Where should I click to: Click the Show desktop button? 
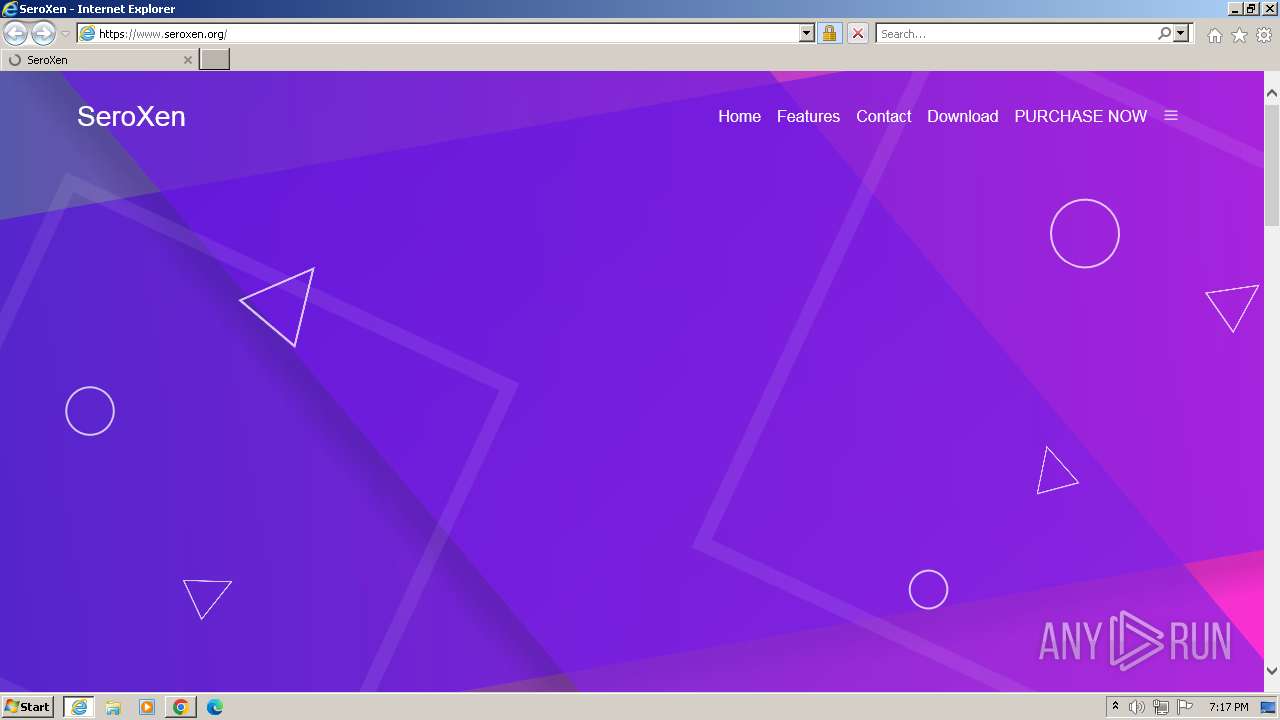coord(1268,707)
